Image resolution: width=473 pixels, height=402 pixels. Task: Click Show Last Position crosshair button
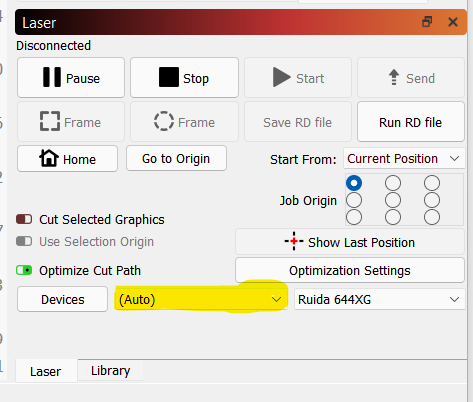pyautogui.click(x=350, y=242)
